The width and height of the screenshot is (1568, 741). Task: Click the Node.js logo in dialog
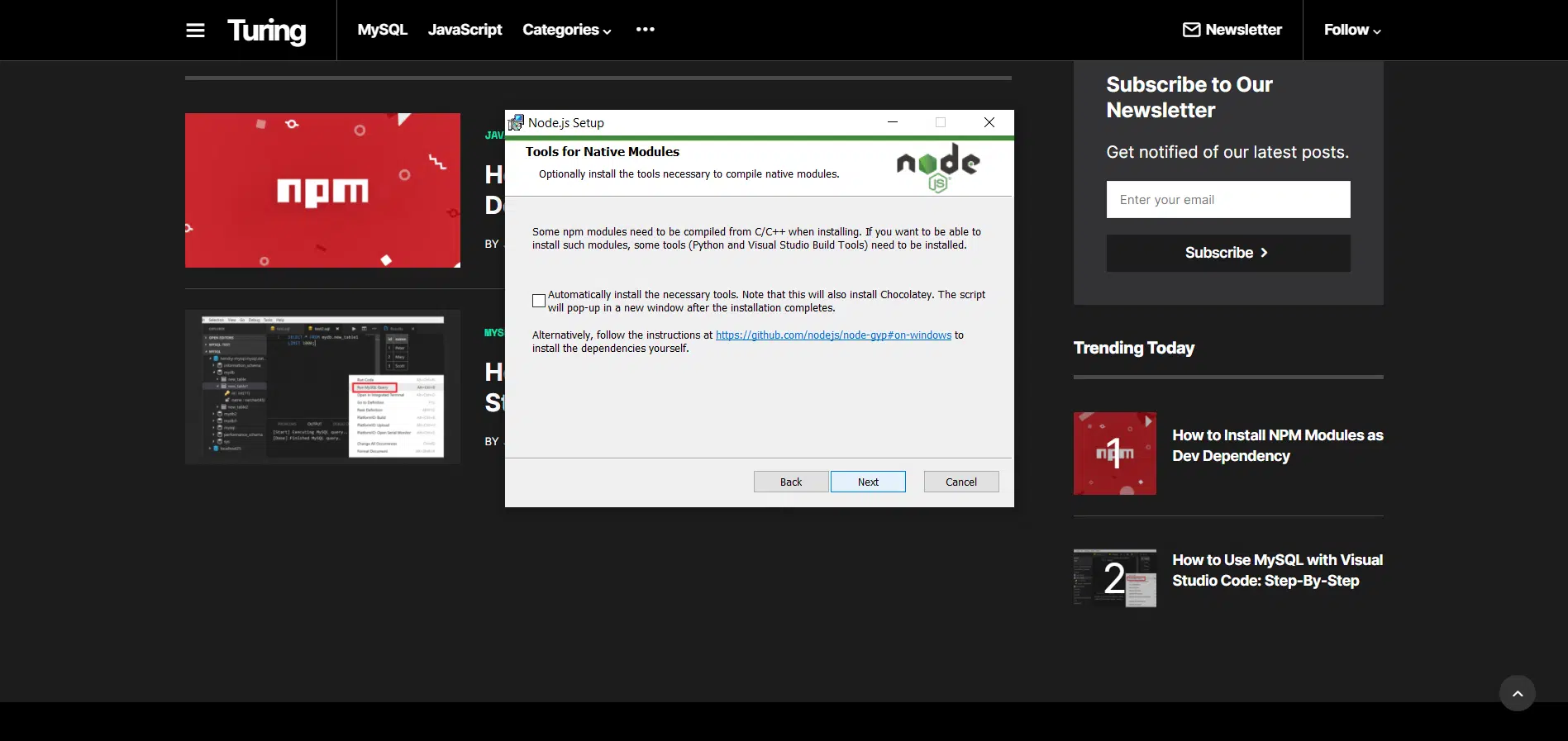pos(938,168)
